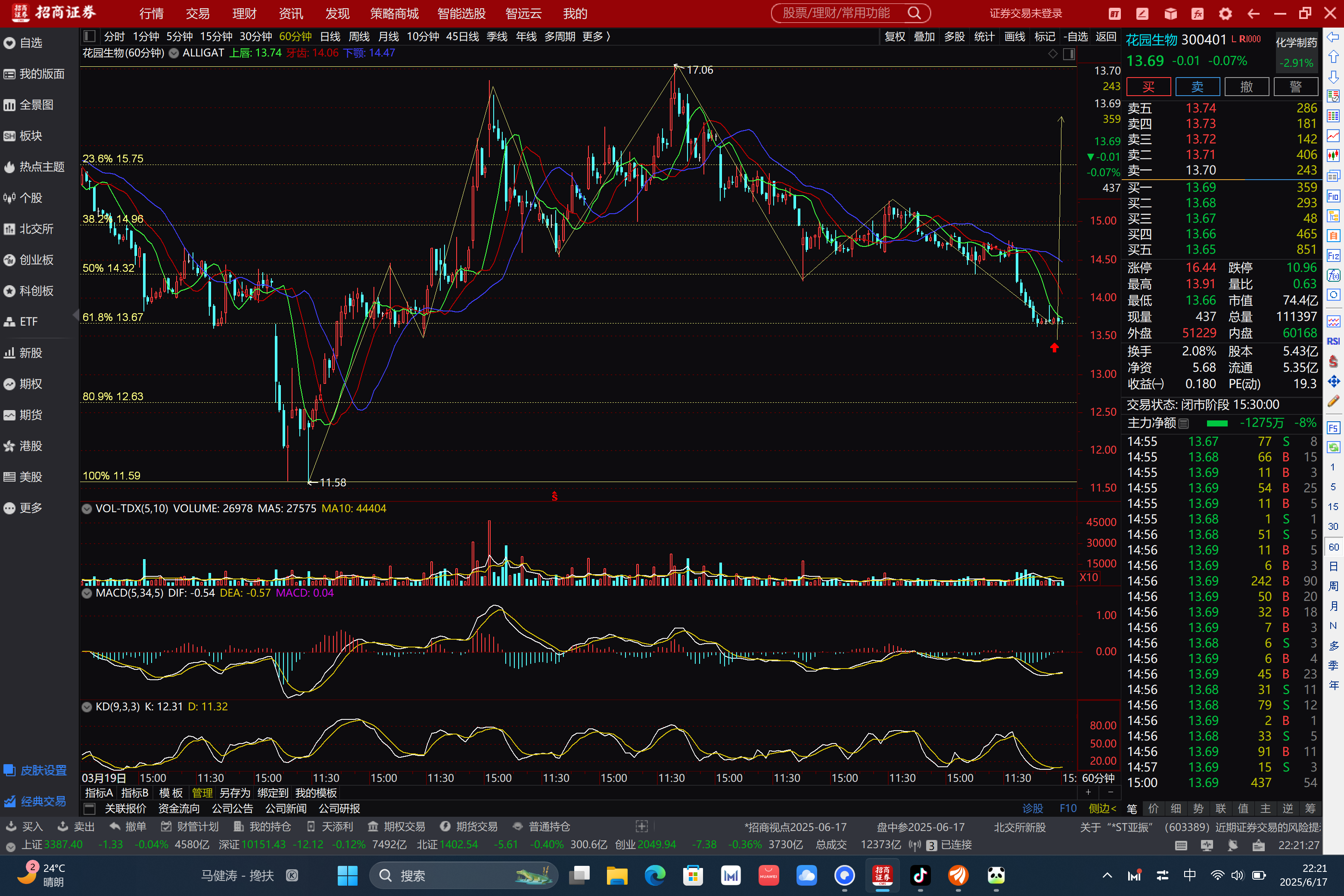The image size is (1344, 896).
Task: Click the Windows taskbar 搜索 box
Action: [463, 875]
